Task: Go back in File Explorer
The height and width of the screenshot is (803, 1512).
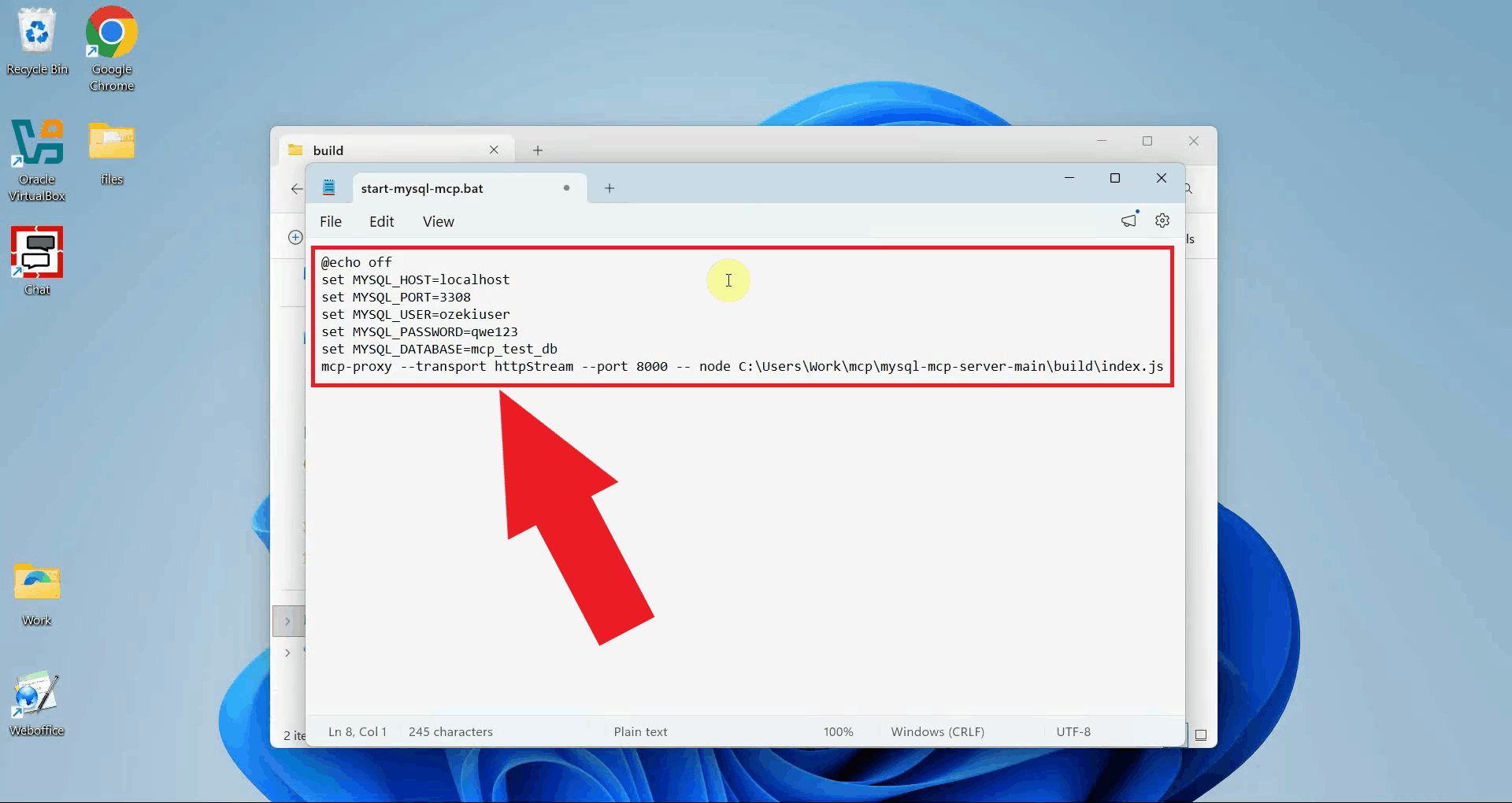Action: click(x=296, y=189)
